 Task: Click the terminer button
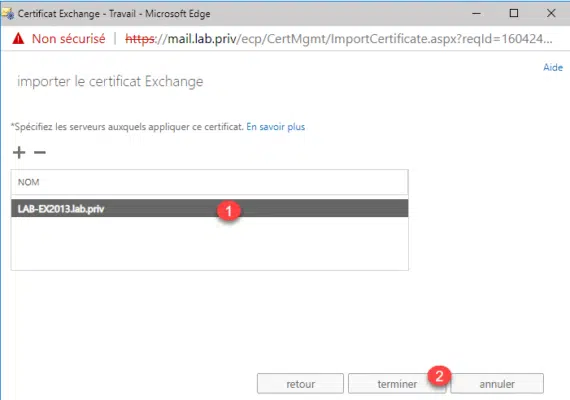pos(397,384)
